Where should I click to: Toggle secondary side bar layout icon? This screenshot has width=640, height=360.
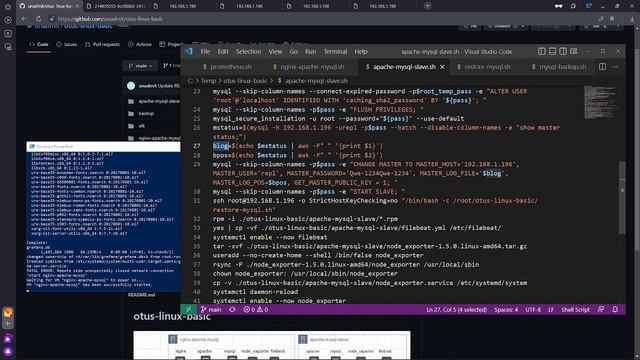563,51
